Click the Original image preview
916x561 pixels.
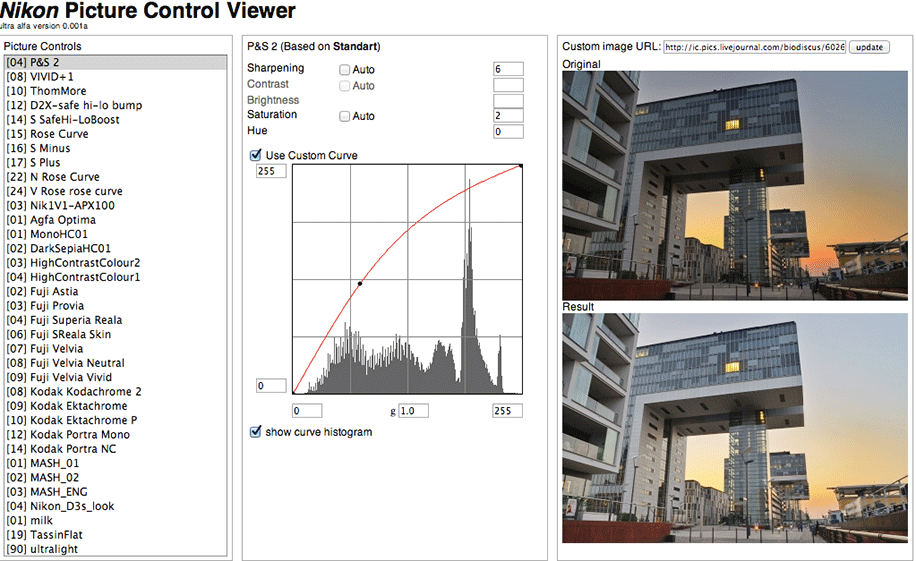pyautogui.click(x=735, y=186)
